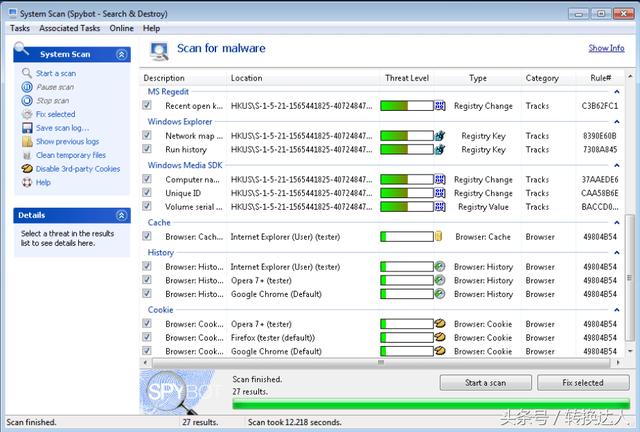Viewport: 640px width, 432px height.
Task: Click cookie icon in Google Chrome cookie row
Action: tap(440, 351)
